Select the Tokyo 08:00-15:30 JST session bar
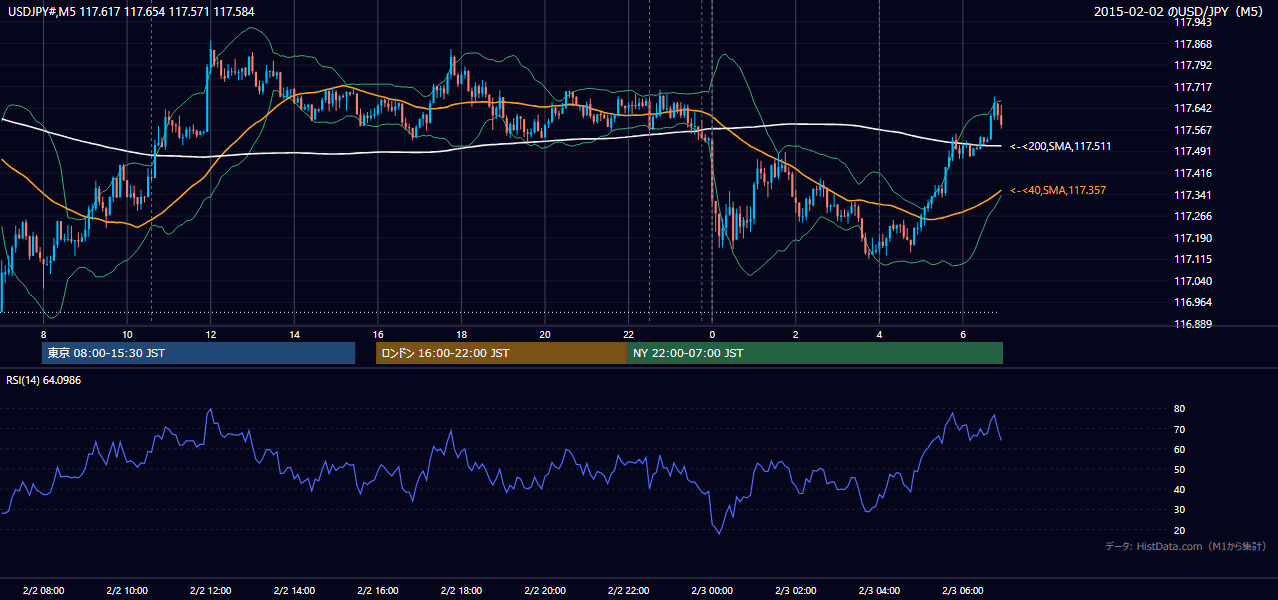Image resolution: width=1278 pixels, height=600 pixels. click(198, 353)
